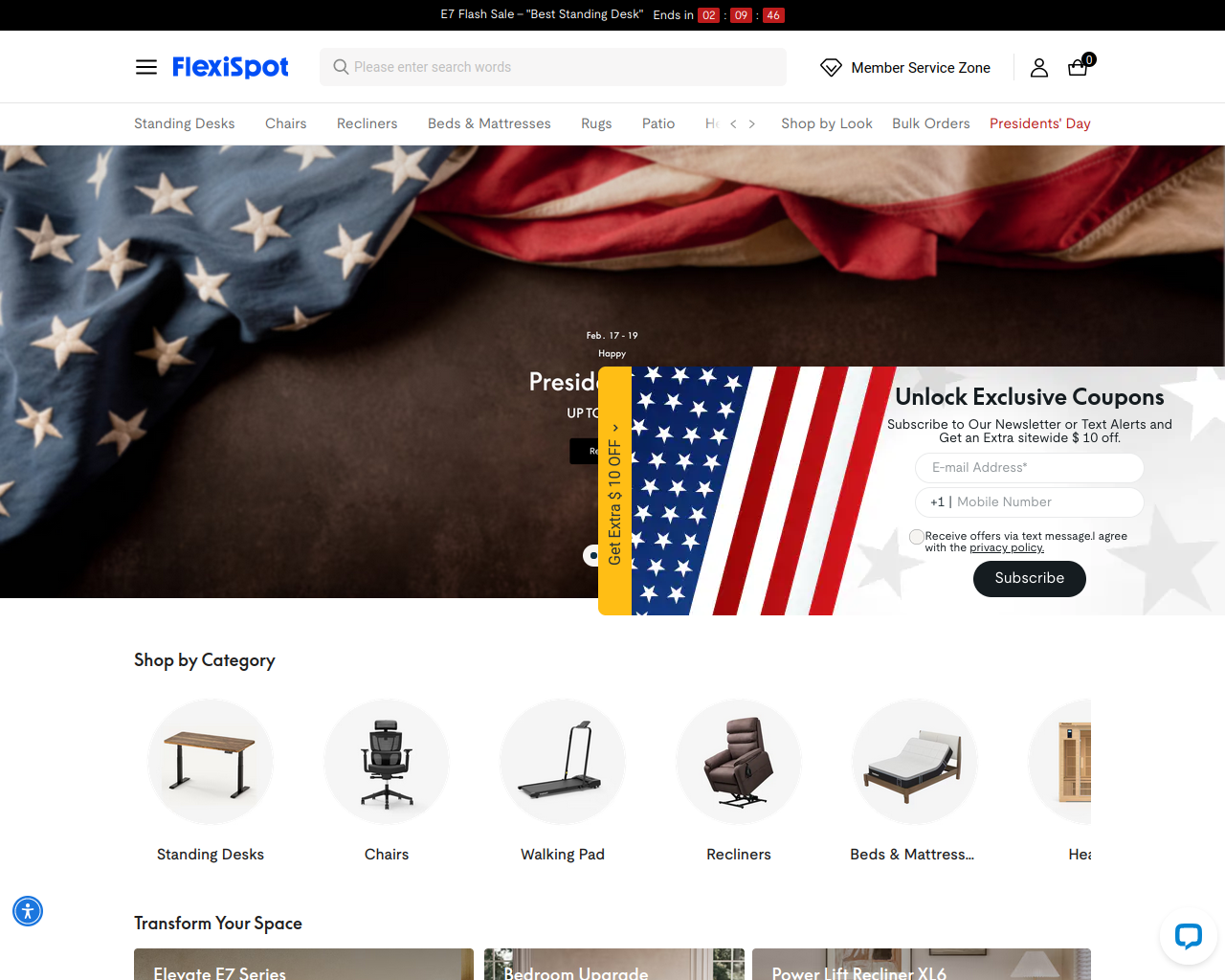
Task: Click the FlexiSpot logo
Action: point(231,67)
